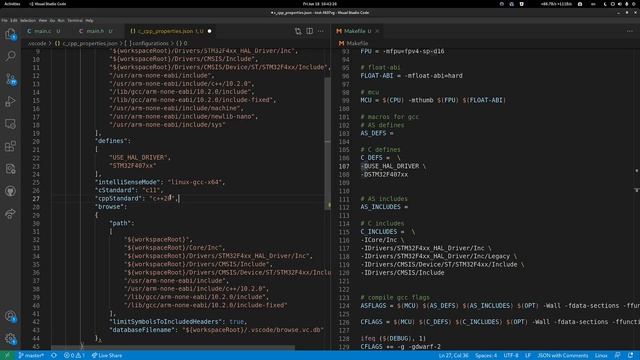Open the Run and Debug view

10,101
